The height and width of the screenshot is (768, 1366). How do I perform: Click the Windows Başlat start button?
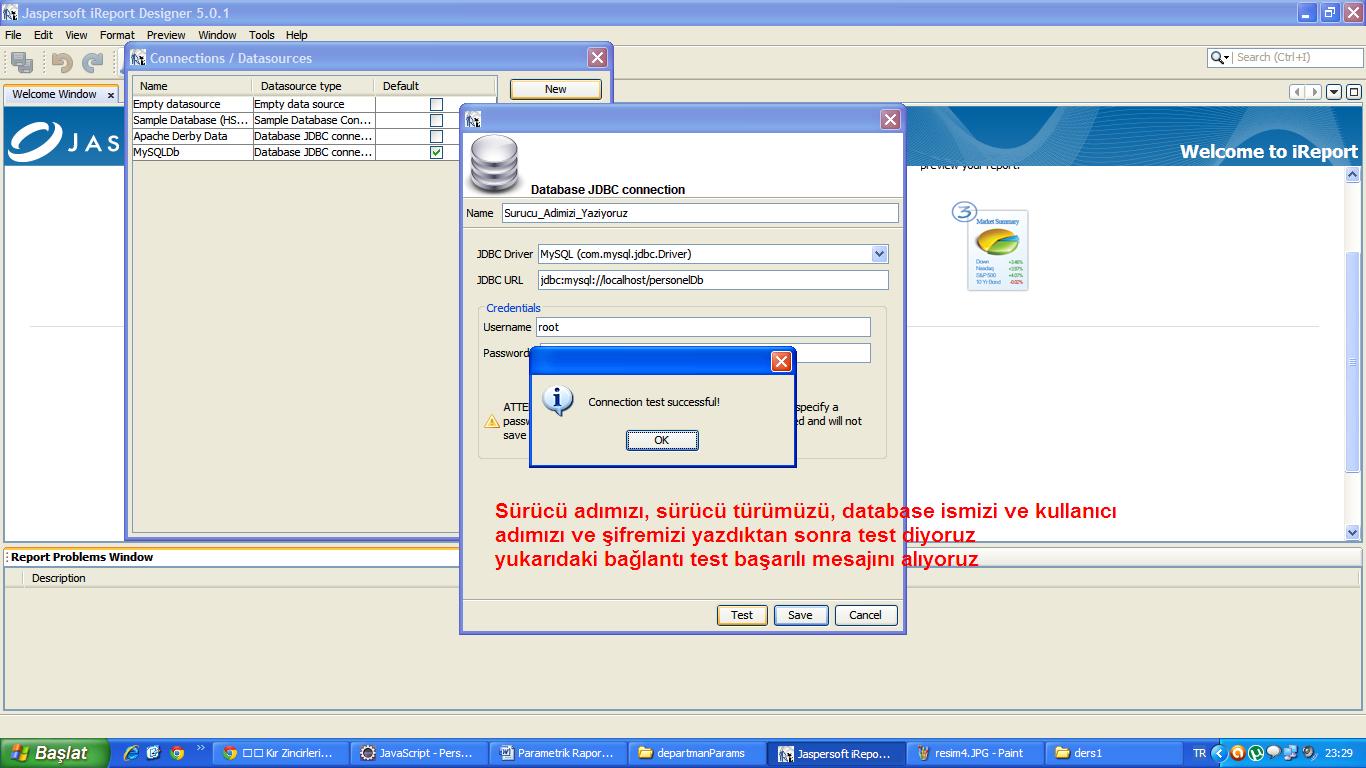click(54, 753)
